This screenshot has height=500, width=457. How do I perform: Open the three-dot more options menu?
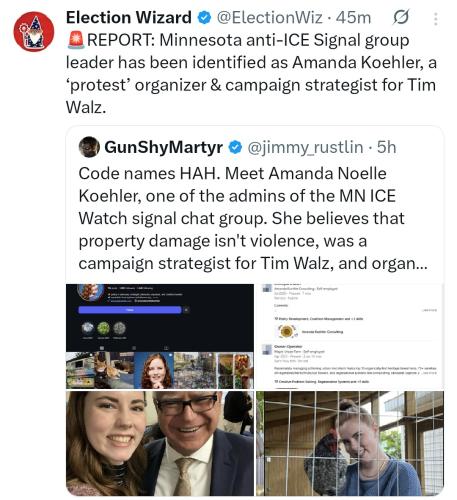[436, 19]
